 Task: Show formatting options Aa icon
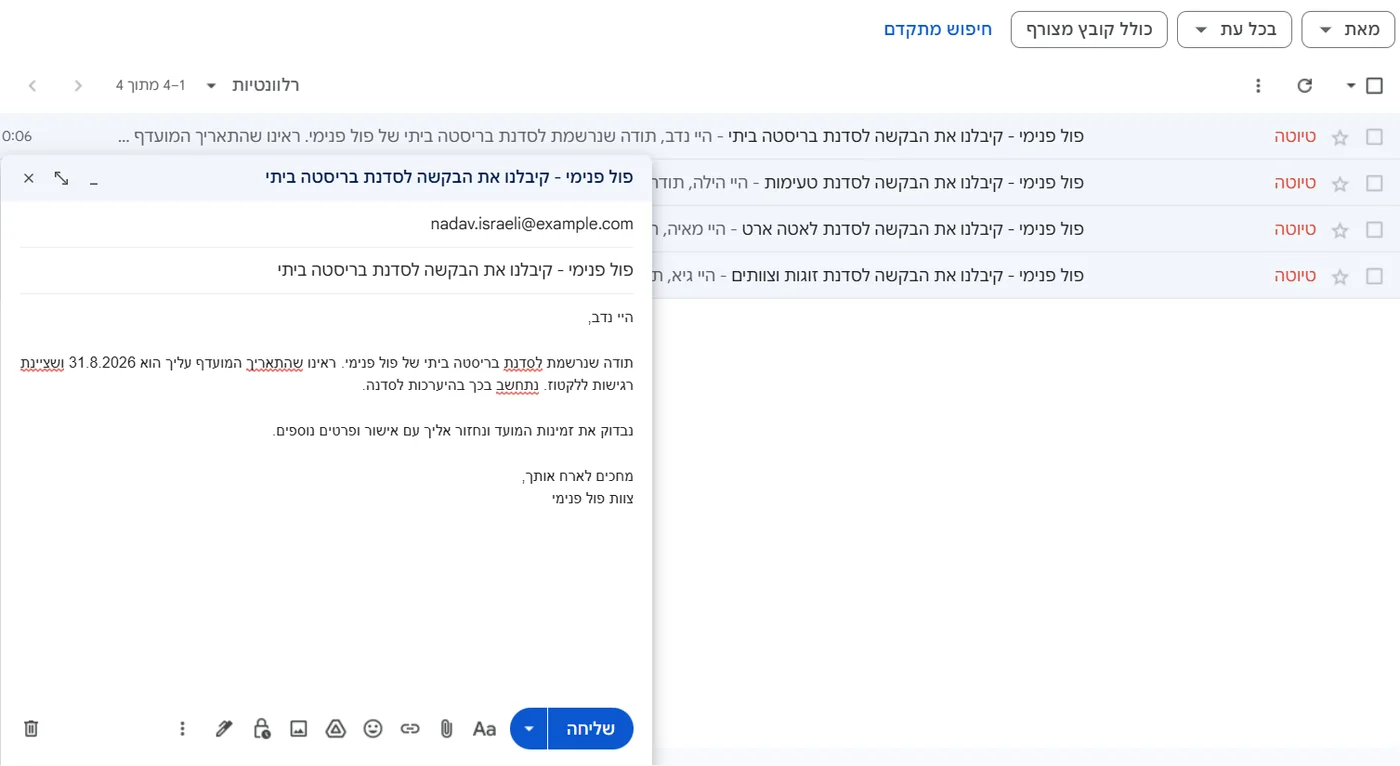[x=485, y=729]
